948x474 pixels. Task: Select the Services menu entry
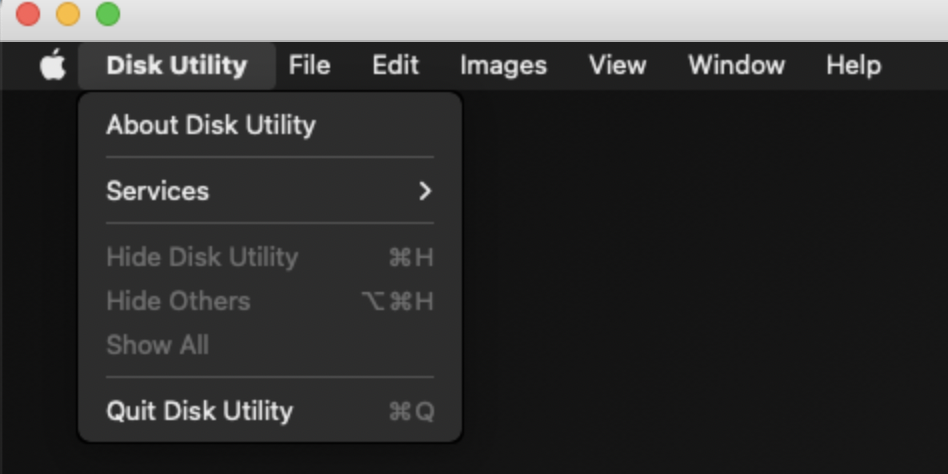(158, 191)
